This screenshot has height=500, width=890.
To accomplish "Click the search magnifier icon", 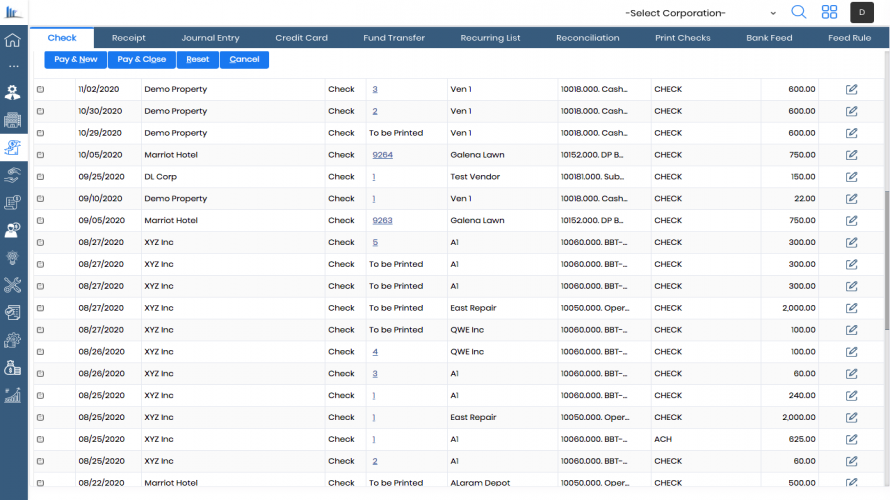I will click(x=798, y=13).
